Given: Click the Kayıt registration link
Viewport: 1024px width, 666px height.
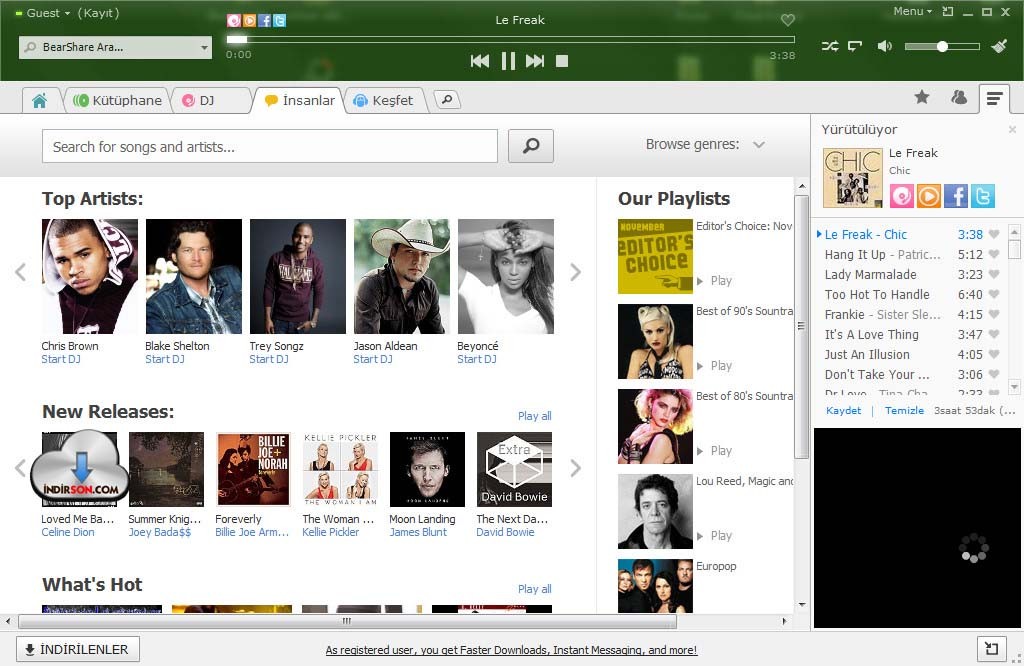Looking at the screenshot, I should pyautogui.click(x=98, y=13).
